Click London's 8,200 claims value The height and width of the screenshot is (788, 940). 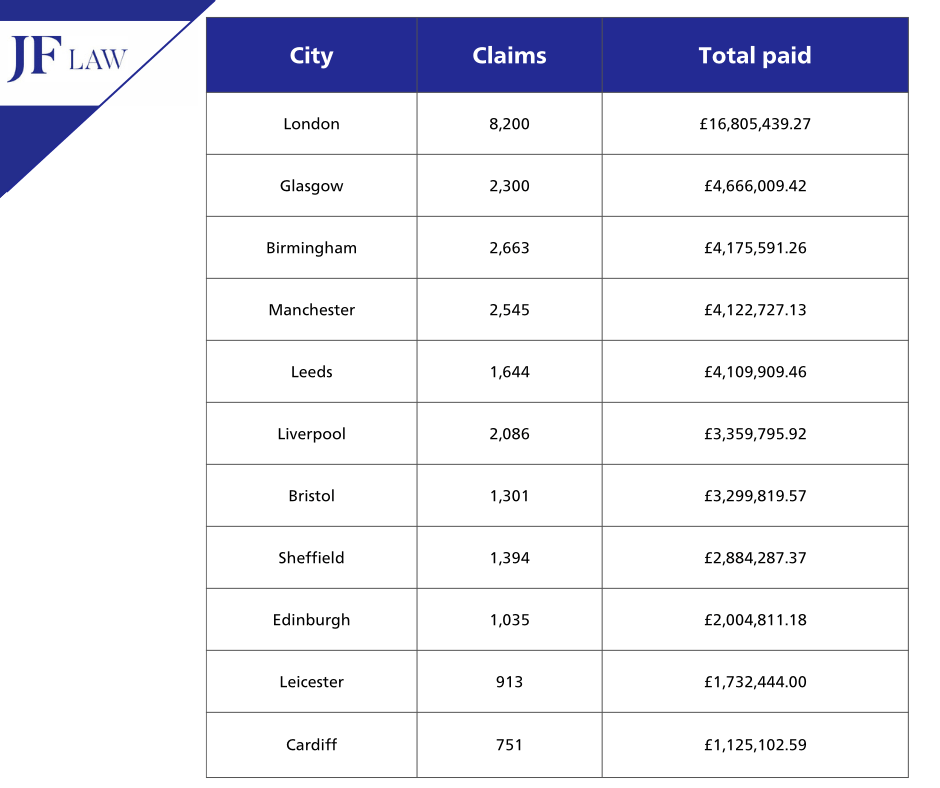click(509, 124)
